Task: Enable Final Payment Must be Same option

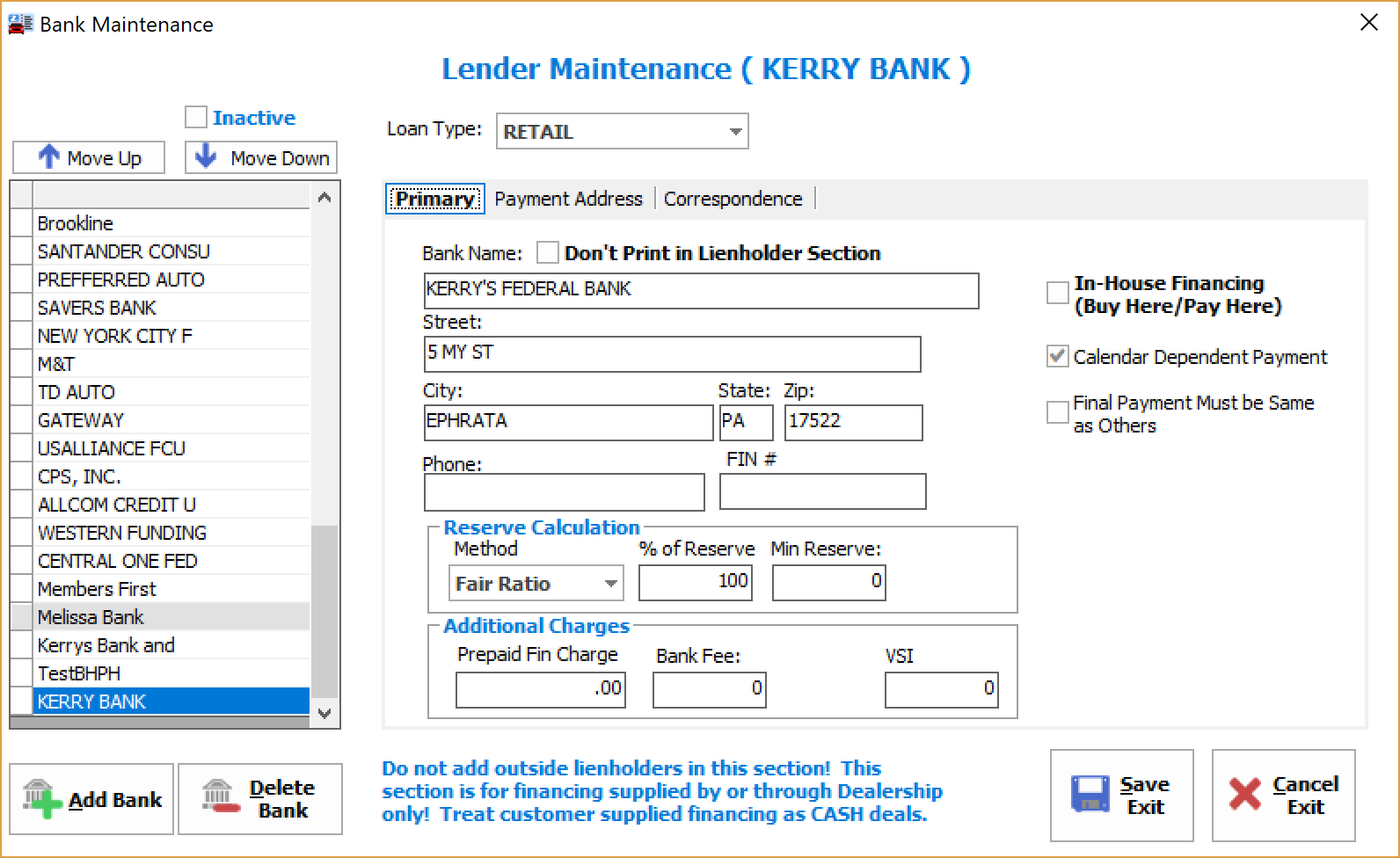Action: pyautogui.click(x=1057, y=413)
